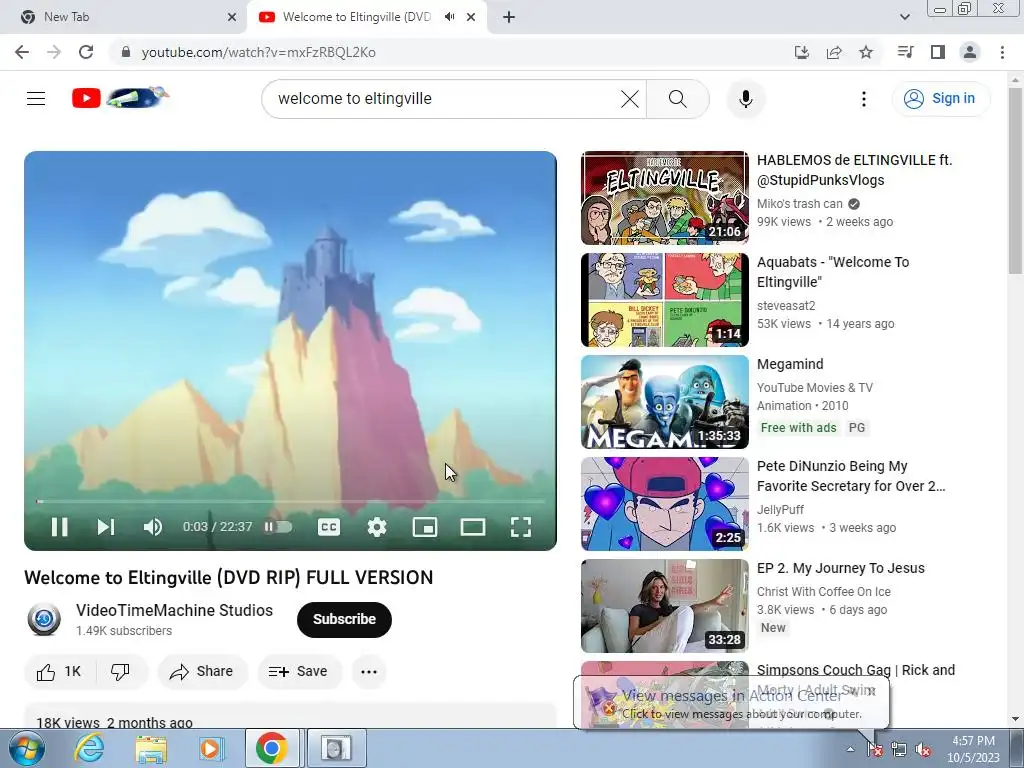Like the video with the thumbs up
The width and height of the screenshot is (1024, 768).
click(x=59, y=671)
